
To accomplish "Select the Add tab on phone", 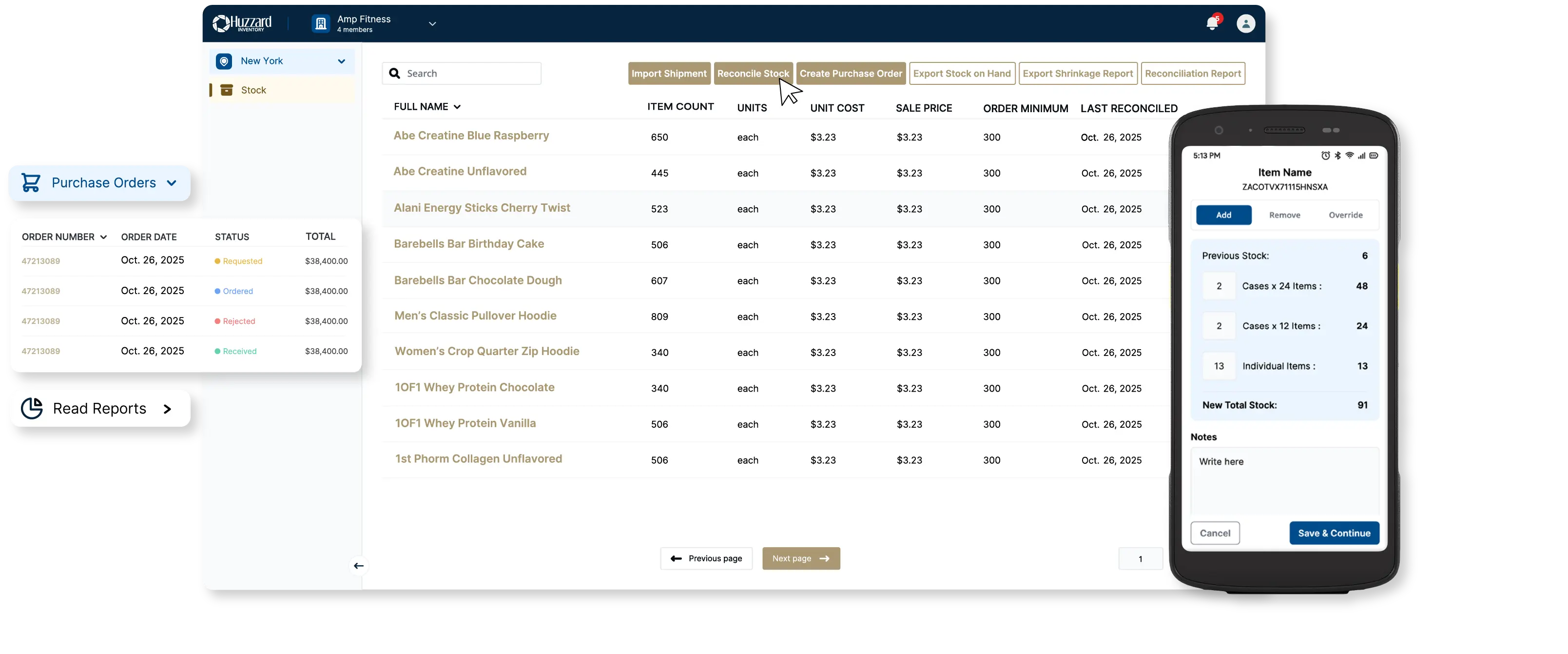I will [x=1223, y=215].
